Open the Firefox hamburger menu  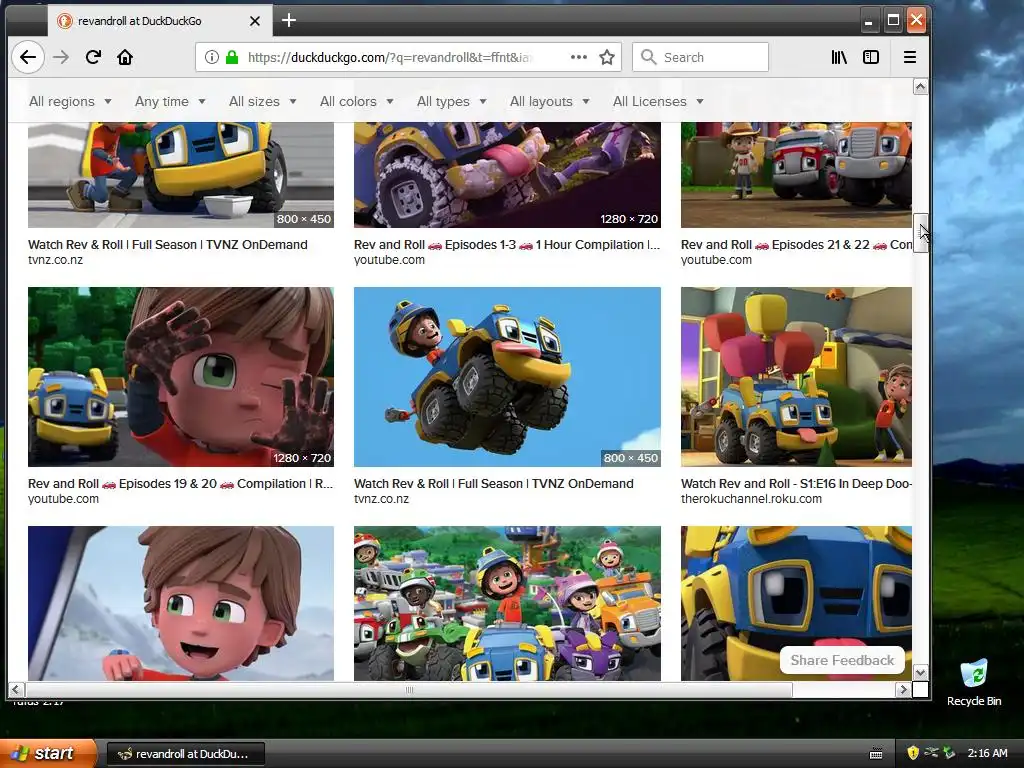click(909, 57)
